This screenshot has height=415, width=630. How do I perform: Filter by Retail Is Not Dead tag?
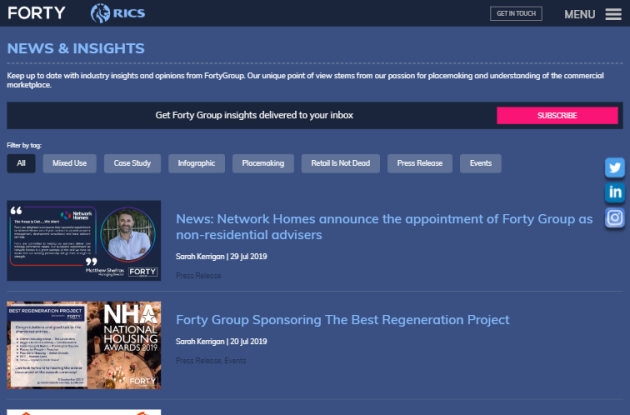pos(340,163)
